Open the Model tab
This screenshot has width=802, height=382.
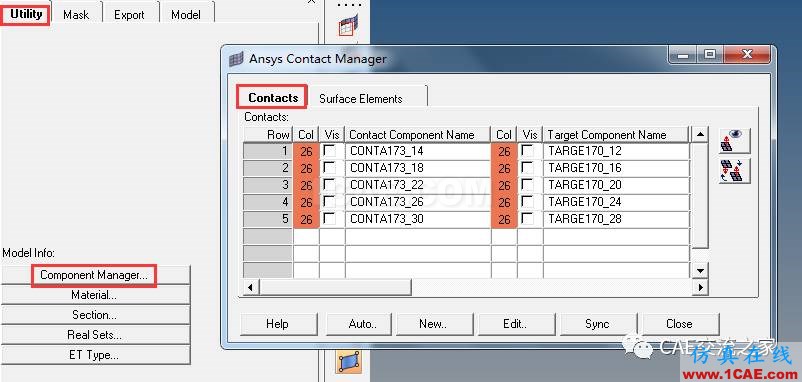pyautogui.click(x=186, y=14)
